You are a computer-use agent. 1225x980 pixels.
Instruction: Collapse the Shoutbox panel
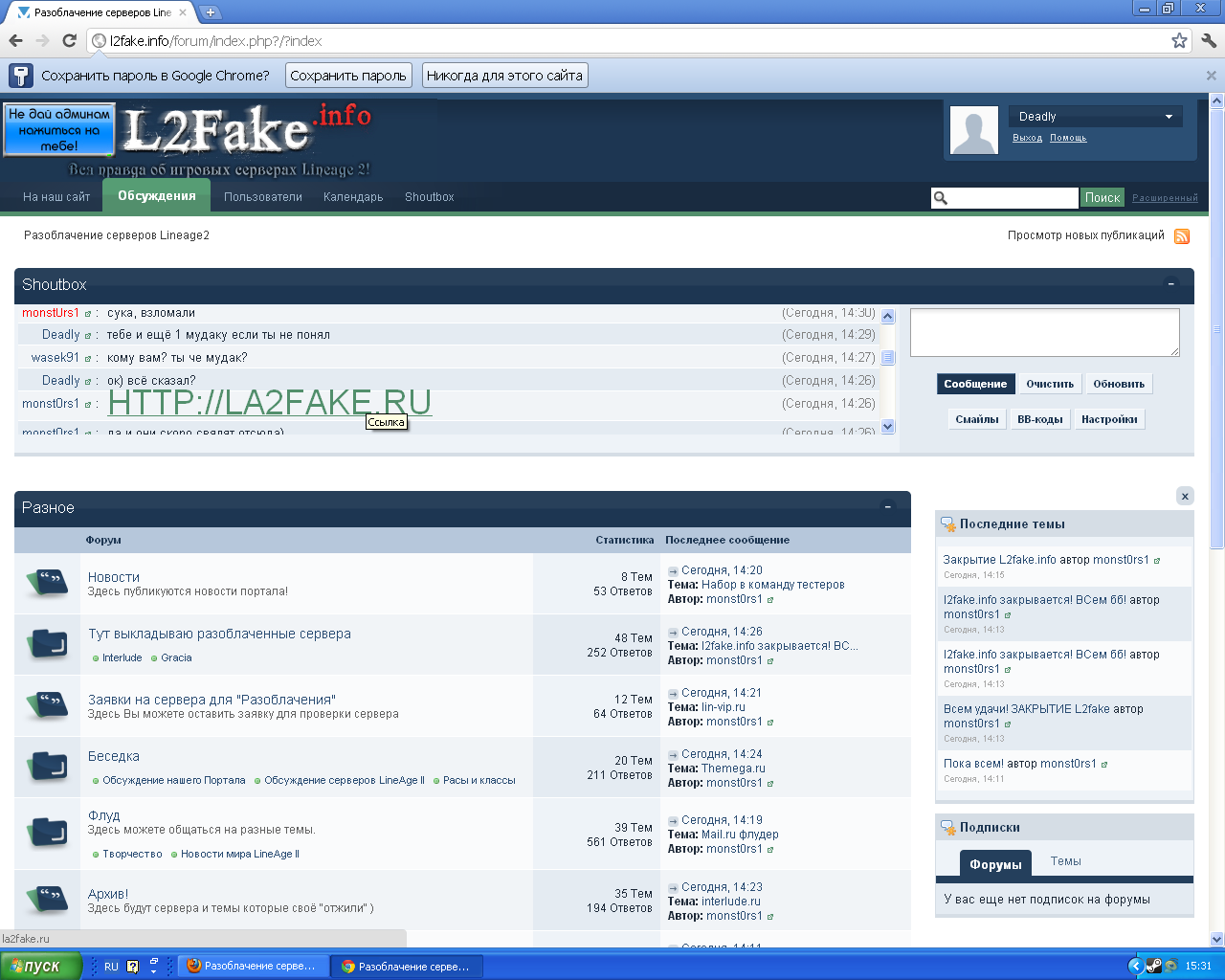click(x=1170, y=284)
